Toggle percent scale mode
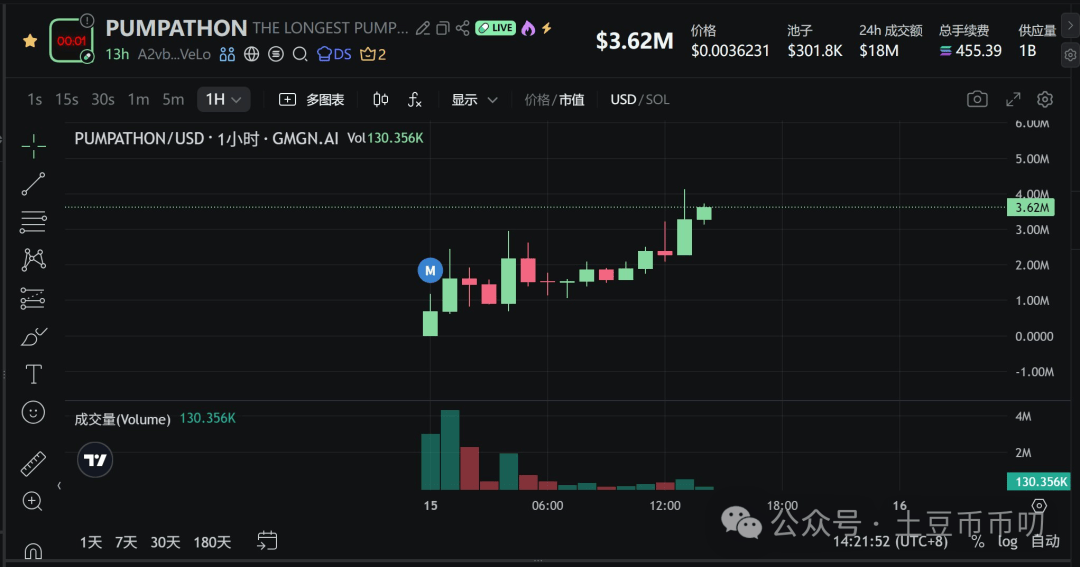This screenshot has height=567, width=1080. click(977, 542)
